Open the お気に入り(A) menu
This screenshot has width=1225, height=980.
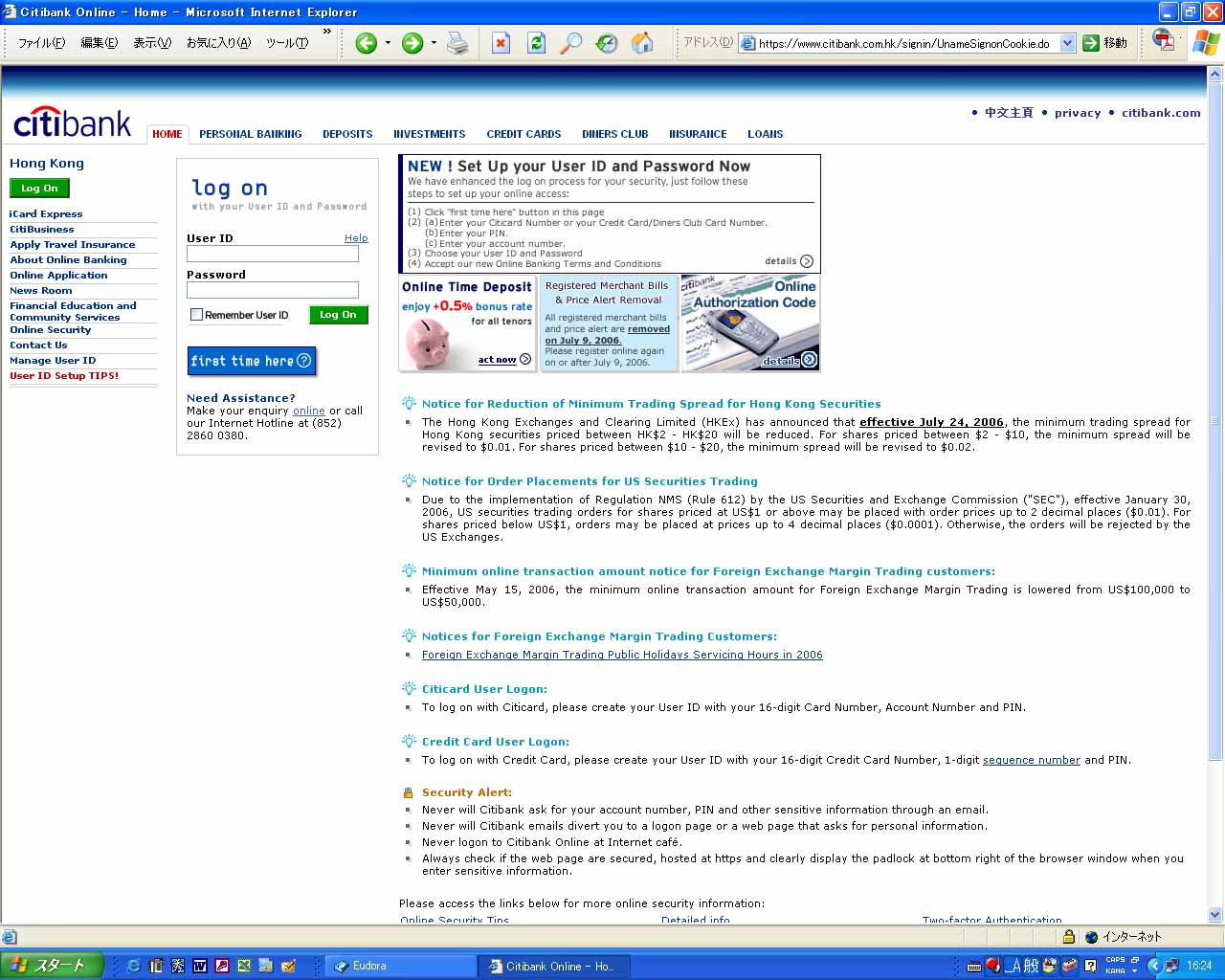pyautogui.click(x=218, y=43)
